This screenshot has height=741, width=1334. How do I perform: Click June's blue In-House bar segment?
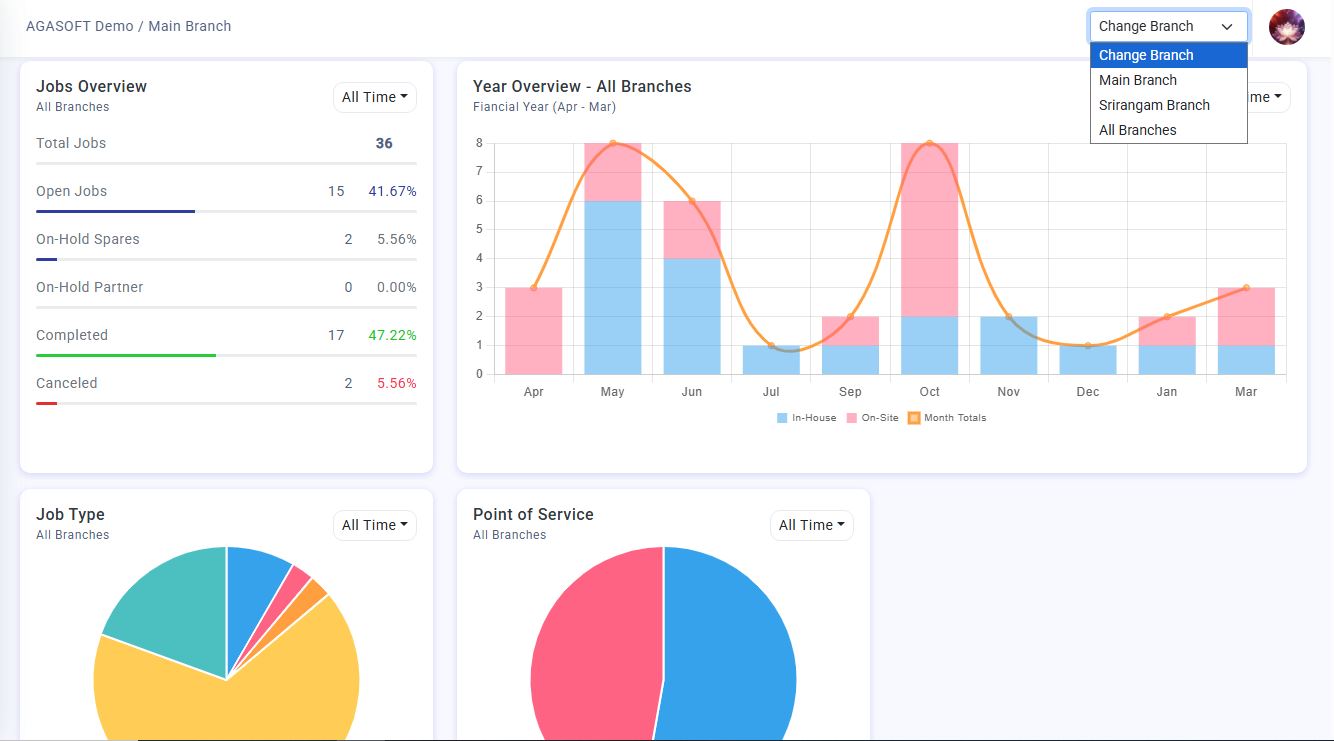coord(692,316)
